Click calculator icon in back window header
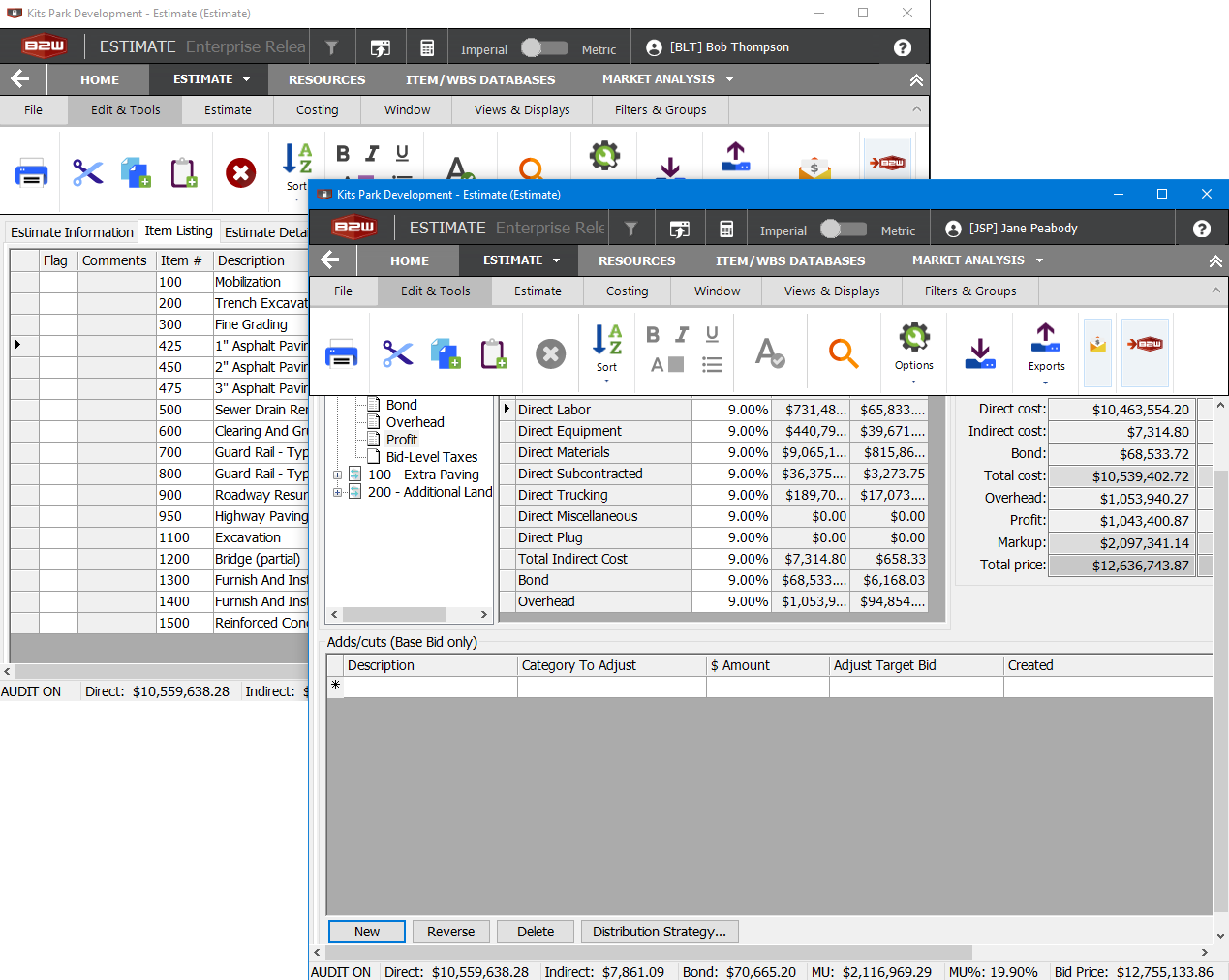 (x=427, y=47)
